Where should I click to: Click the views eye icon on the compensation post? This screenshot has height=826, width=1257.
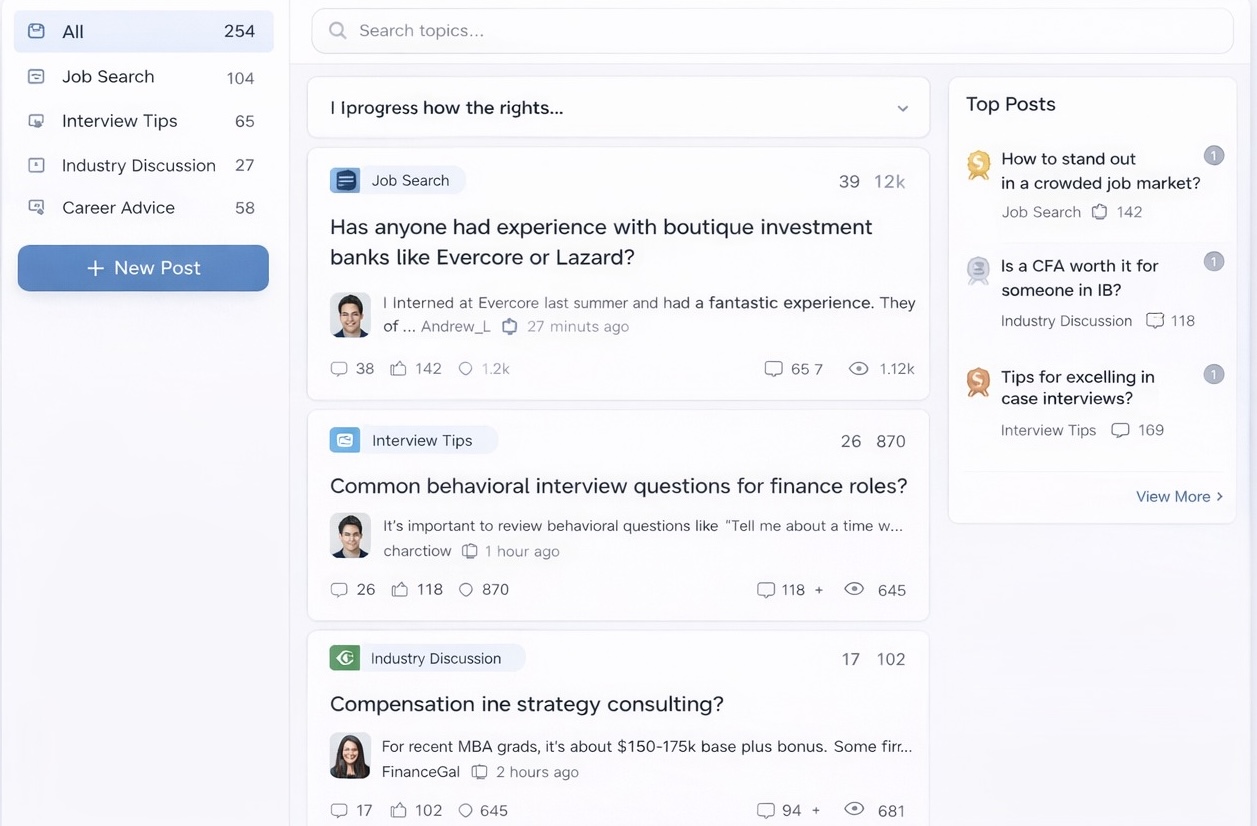pos(857,810)
